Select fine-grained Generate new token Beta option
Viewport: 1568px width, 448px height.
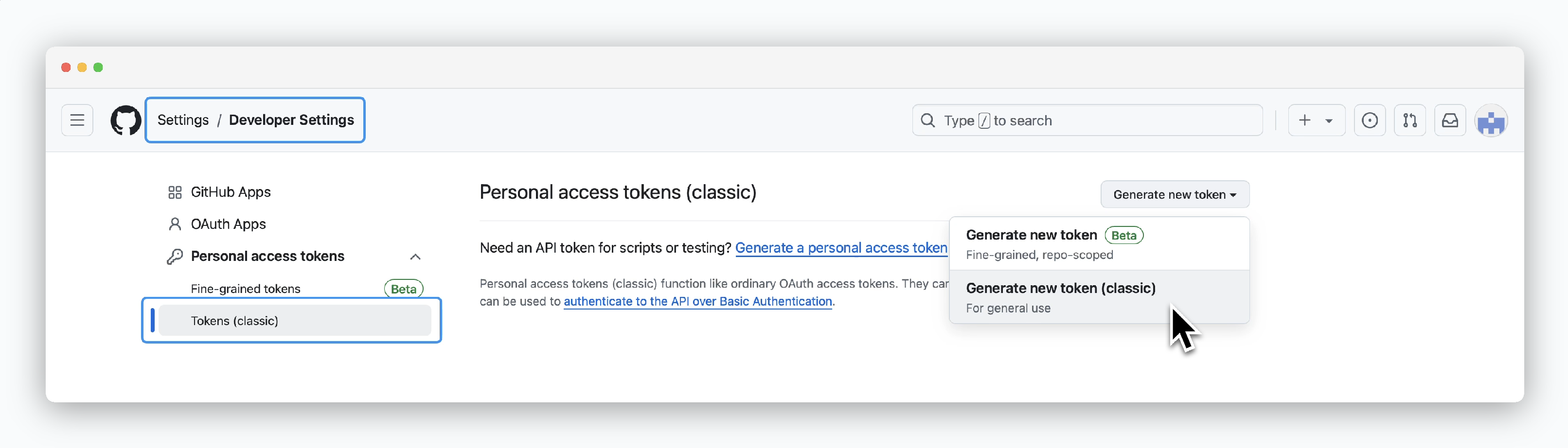(1099, 244)
